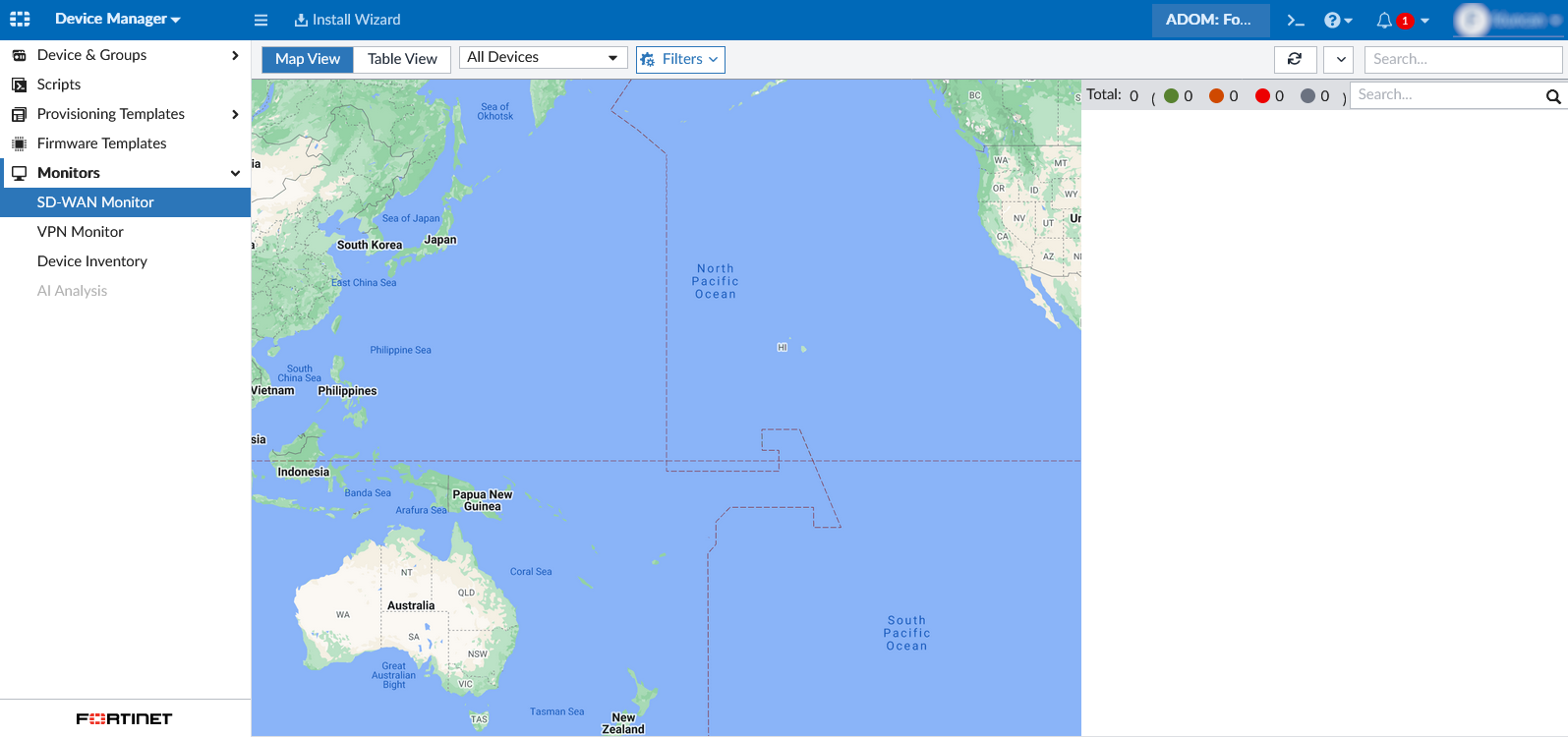Open the Filters dropdown
The height and width of the screenshot is (737, 1568).
click(x=680, y=59)
